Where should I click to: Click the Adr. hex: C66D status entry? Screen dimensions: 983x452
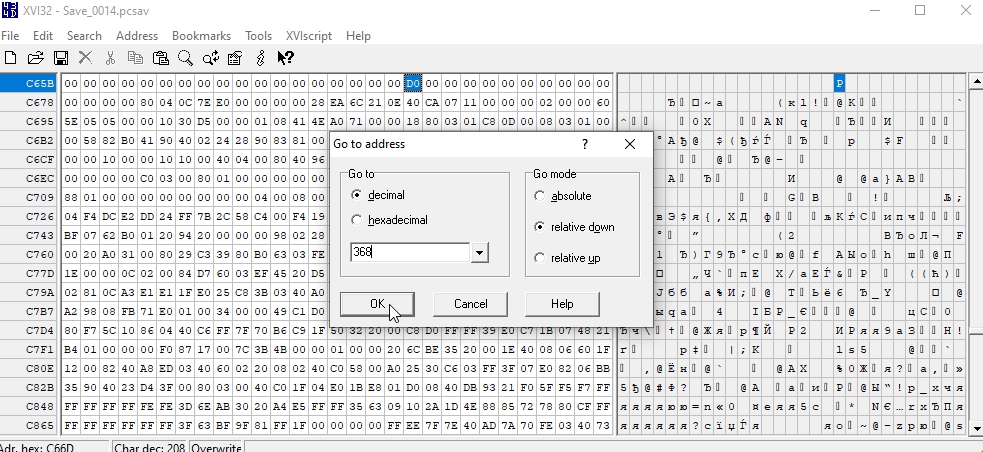55,448
